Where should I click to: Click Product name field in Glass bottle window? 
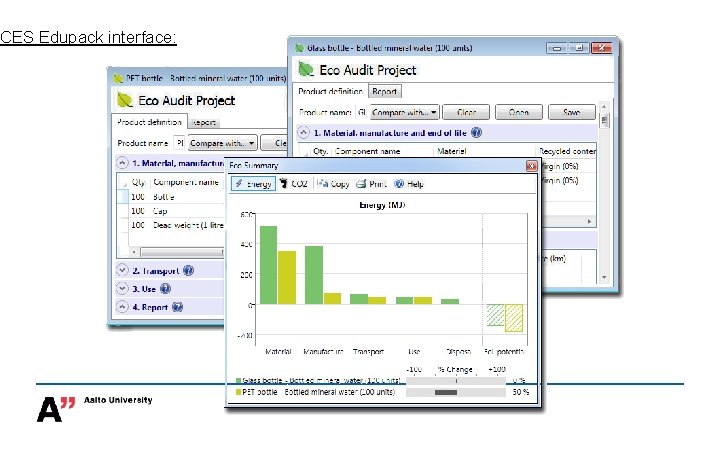362,112
